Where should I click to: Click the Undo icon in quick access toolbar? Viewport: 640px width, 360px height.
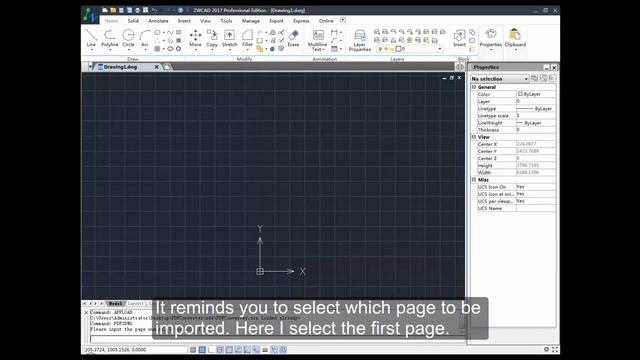(x=154, y=10)
